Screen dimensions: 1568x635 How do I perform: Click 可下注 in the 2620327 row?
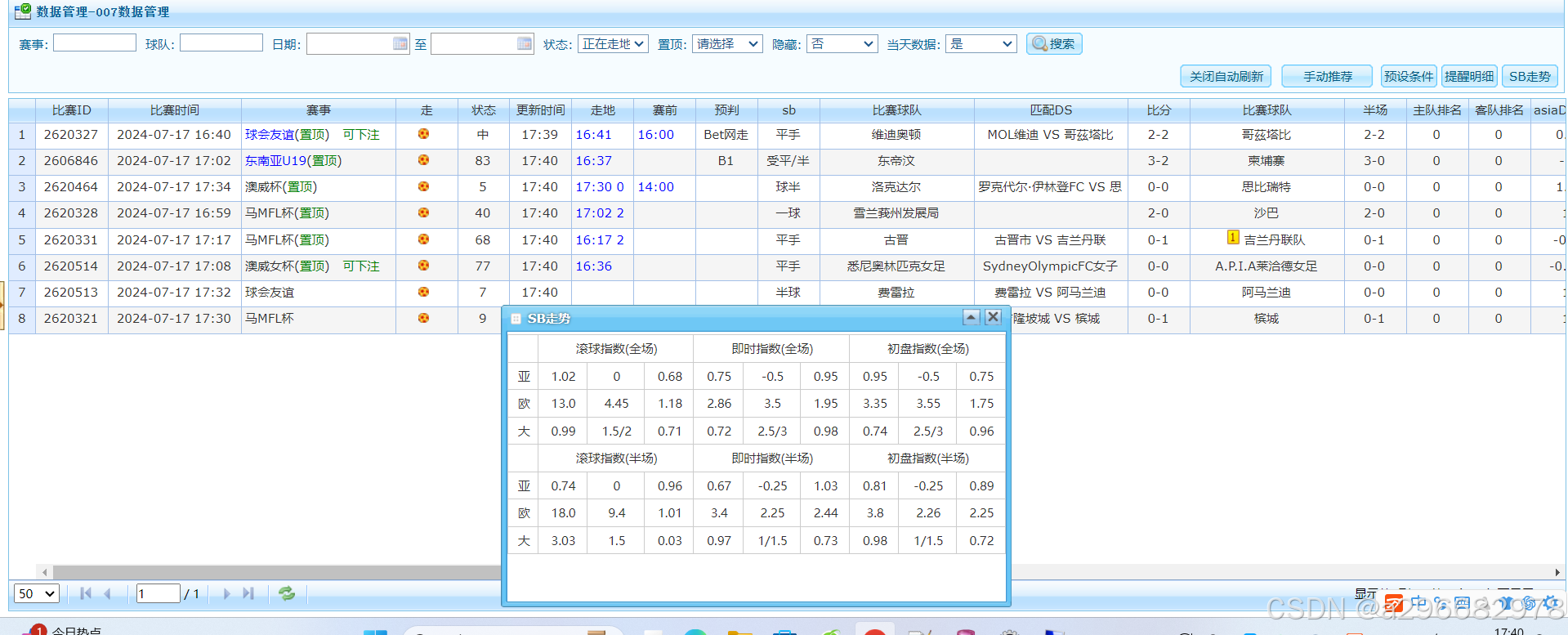point(361,135)
